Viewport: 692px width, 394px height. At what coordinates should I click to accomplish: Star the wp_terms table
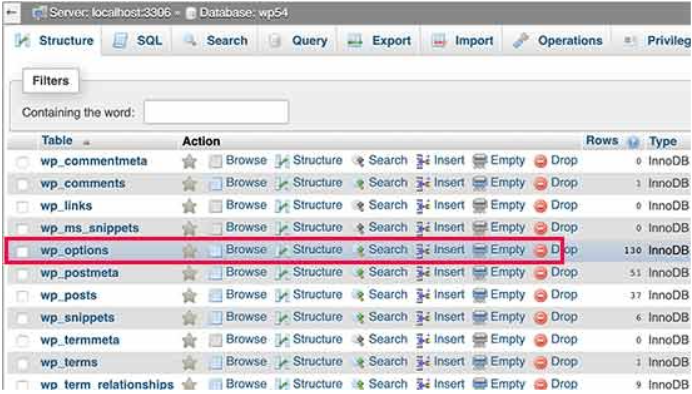point(189,363)
